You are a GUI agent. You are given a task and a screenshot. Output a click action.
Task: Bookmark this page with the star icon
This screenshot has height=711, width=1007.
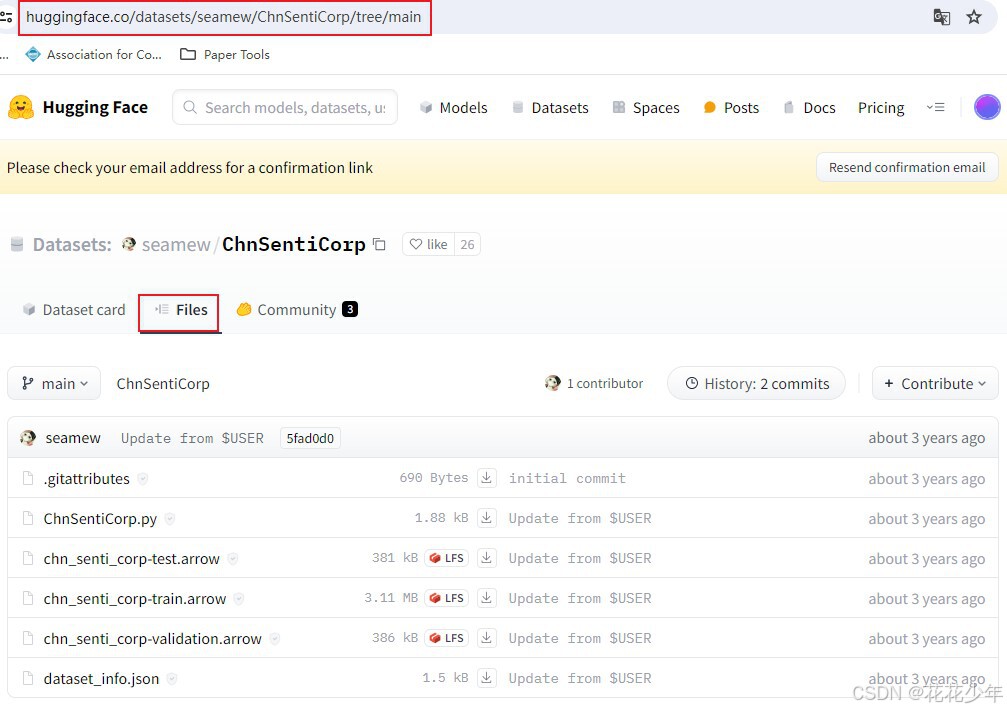[x=974, y=17]
